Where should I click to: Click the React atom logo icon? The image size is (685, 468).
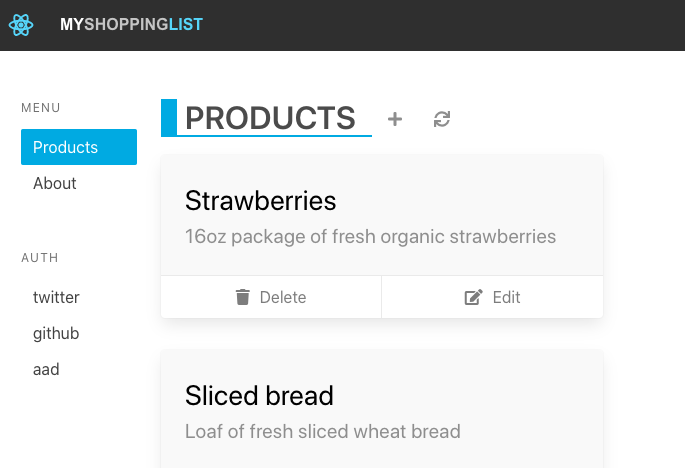pos(21,25)
